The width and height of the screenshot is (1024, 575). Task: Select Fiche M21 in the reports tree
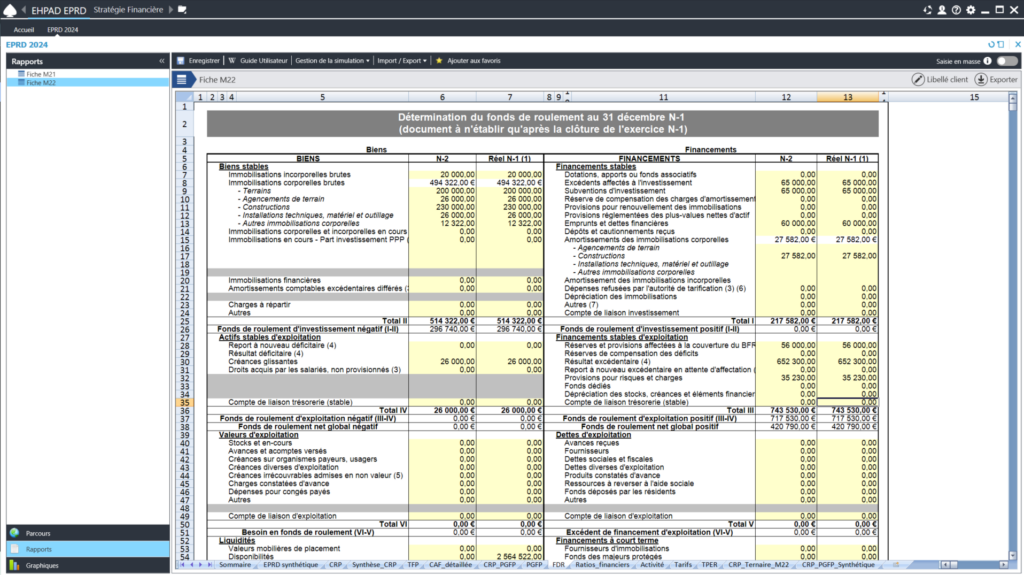click(40, 74)
